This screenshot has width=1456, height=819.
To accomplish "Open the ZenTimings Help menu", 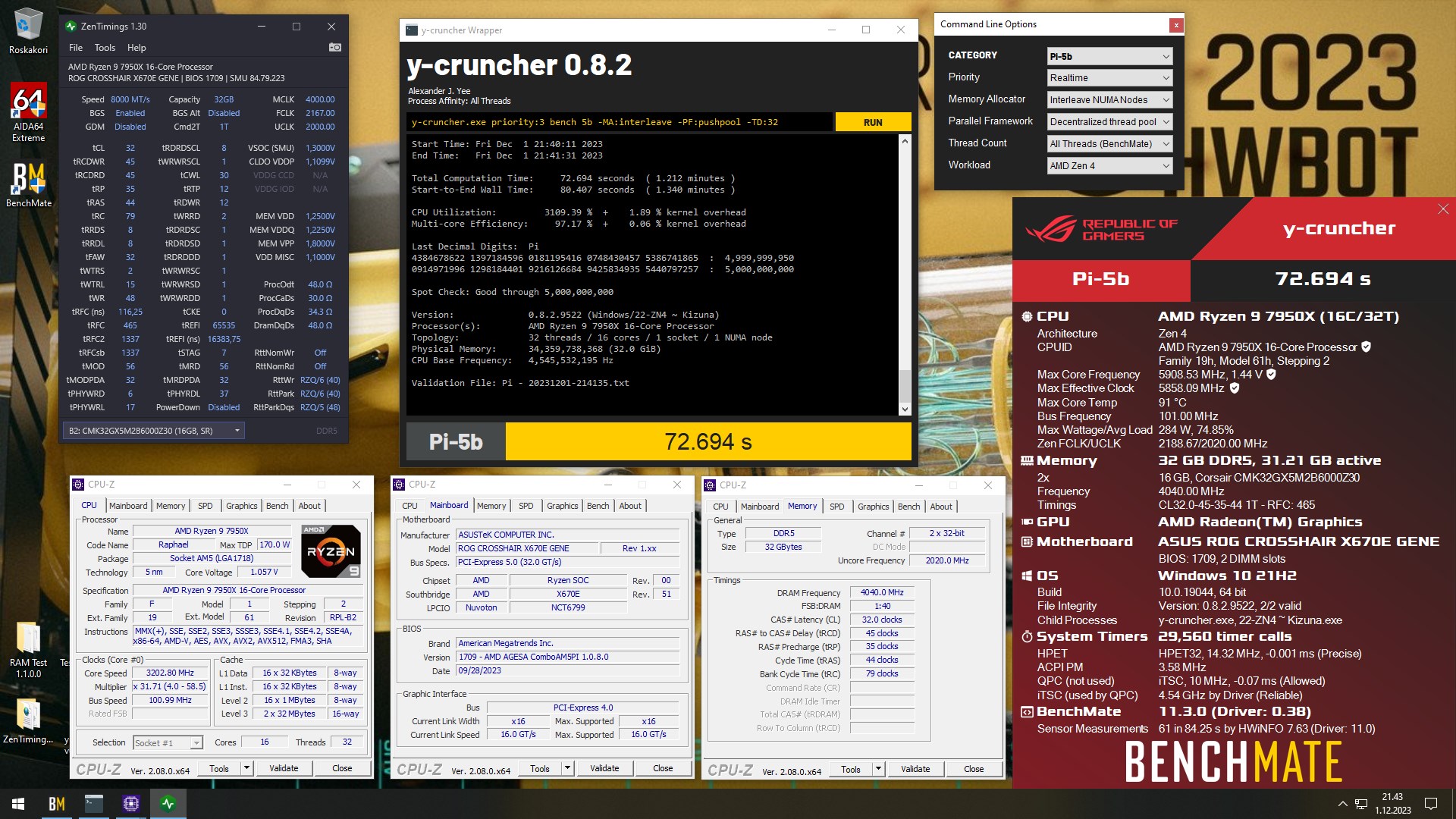I will coord(136,48).
